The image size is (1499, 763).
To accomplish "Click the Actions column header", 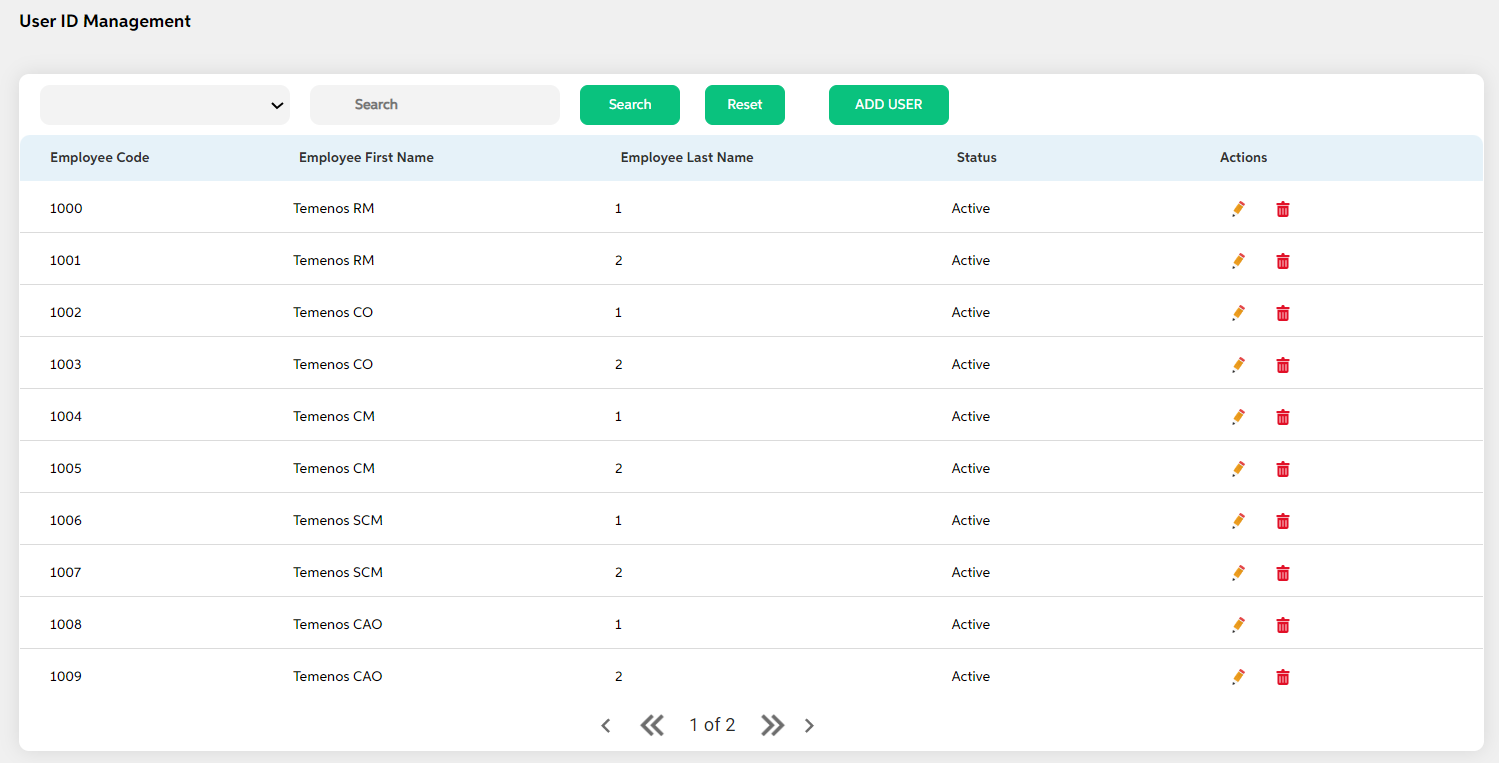I will (x=1244, y=157).
